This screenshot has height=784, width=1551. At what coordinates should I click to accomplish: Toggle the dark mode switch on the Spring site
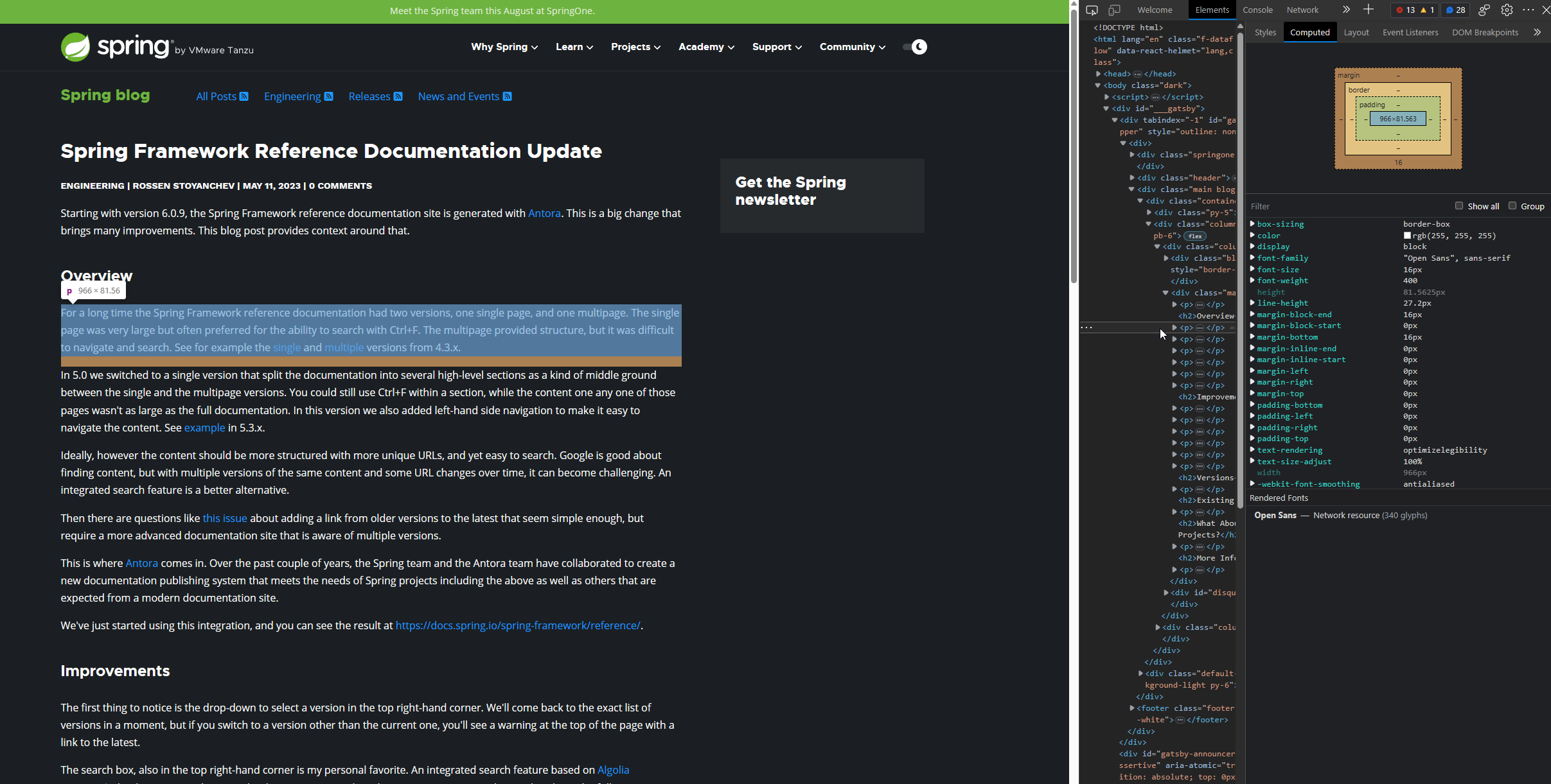click(914, 47)
